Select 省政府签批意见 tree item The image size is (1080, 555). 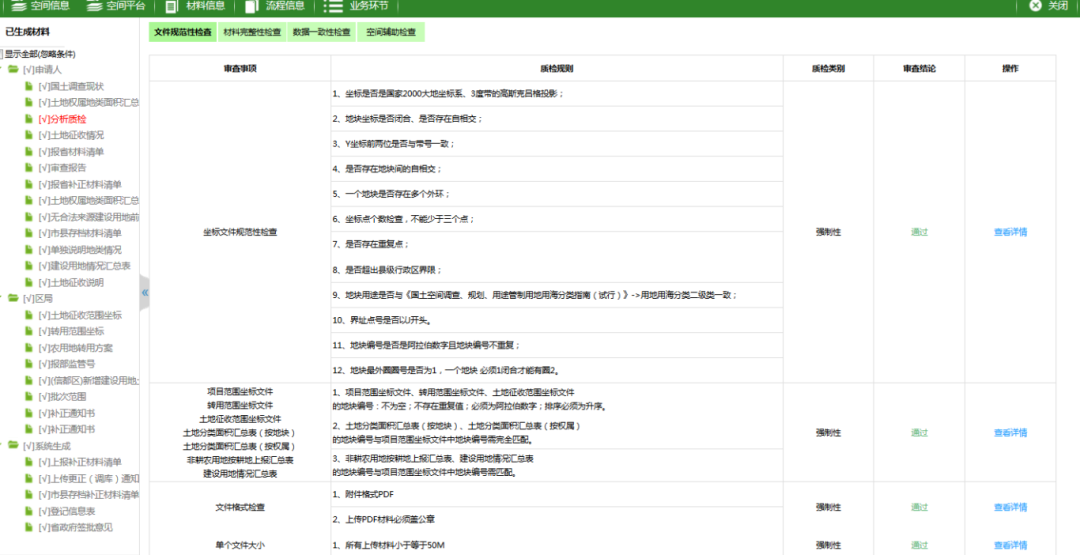pyautogui.click(x=76, y=527)
